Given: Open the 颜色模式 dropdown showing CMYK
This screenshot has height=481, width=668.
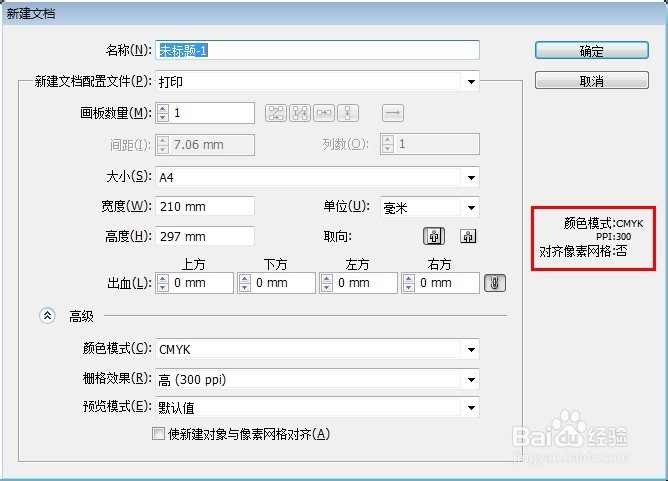Looking at the screenshot, I should [317, 349].
